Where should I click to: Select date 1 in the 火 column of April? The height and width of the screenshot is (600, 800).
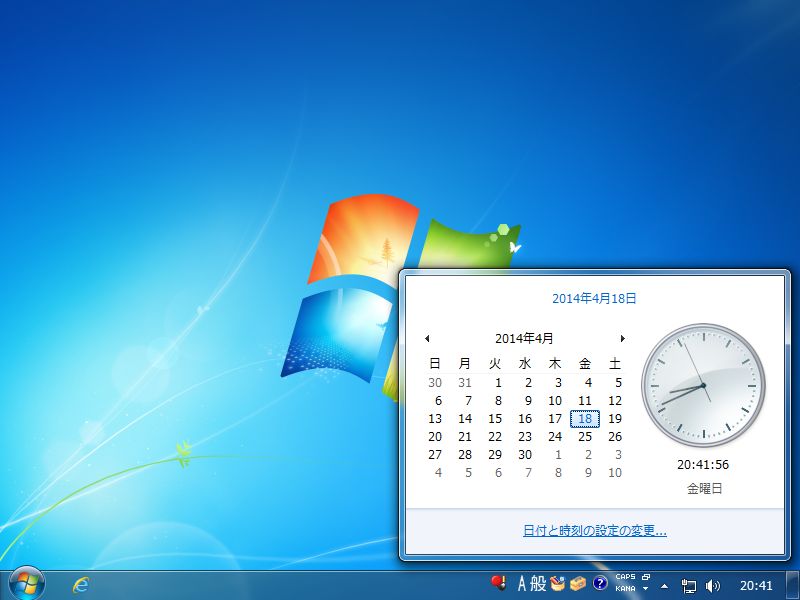[498, 383]
